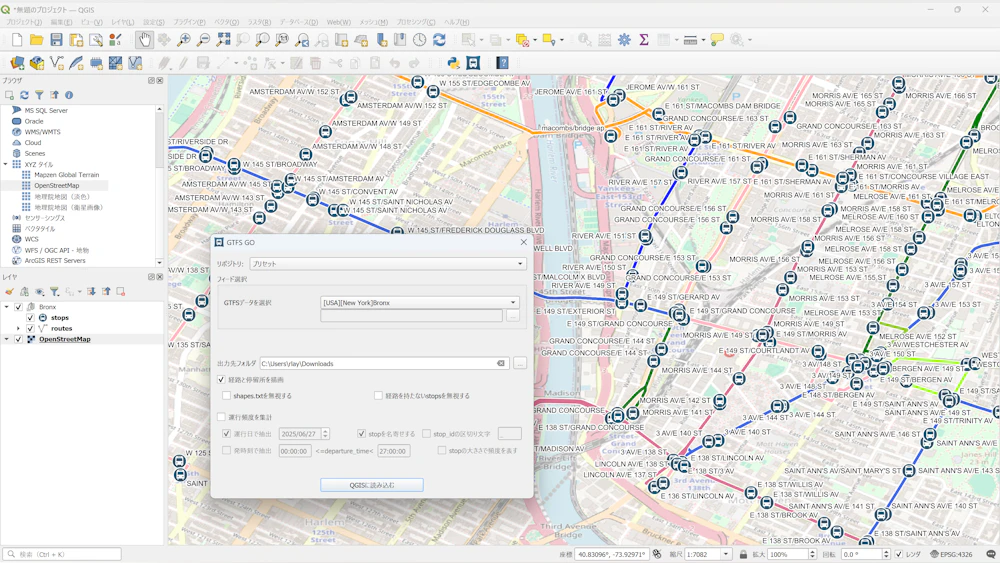Open the ベクタ menu

coord(226,22)
